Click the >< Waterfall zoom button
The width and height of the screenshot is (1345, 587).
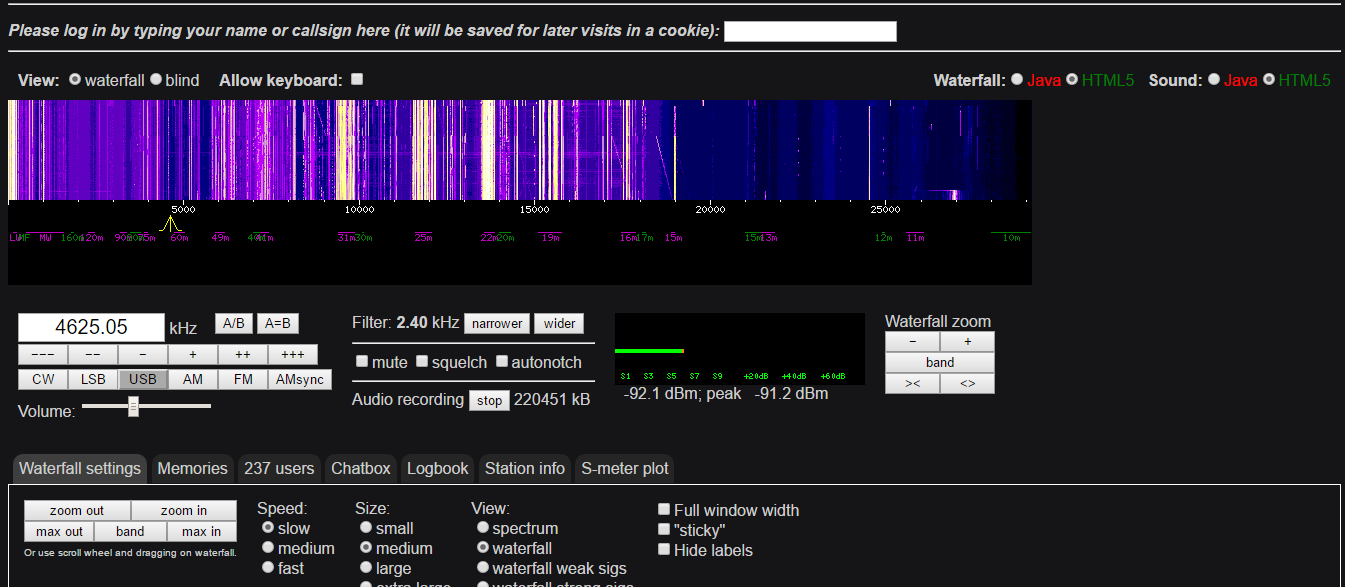(912, 383)
